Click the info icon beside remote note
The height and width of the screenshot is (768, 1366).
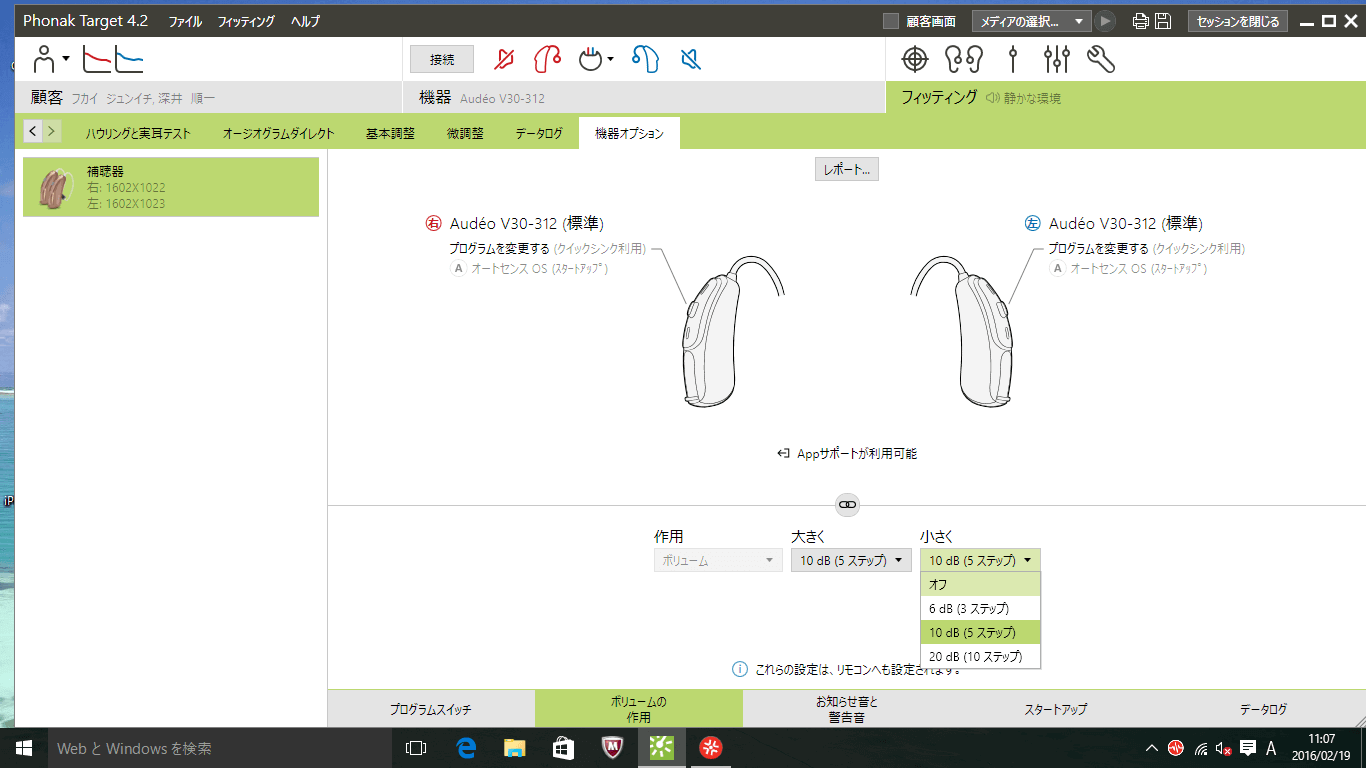click(x=740, y=669)
